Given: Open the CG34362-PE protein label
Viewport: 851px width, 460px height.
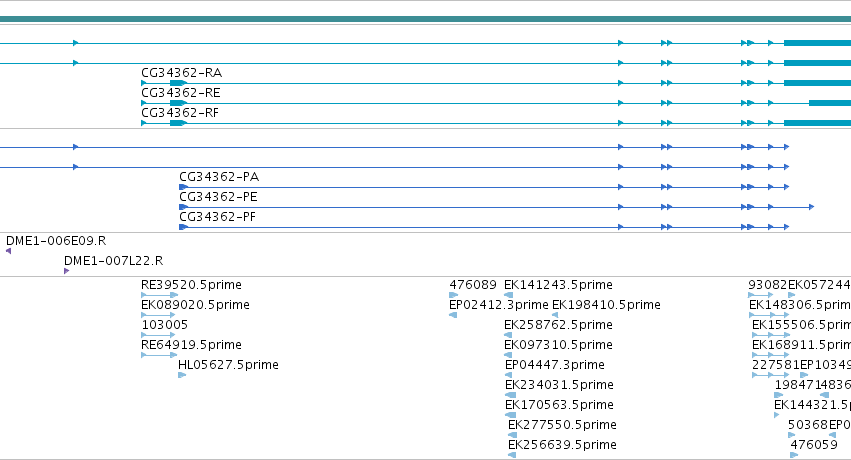Looking at the screenshot, I should point(218,197).
